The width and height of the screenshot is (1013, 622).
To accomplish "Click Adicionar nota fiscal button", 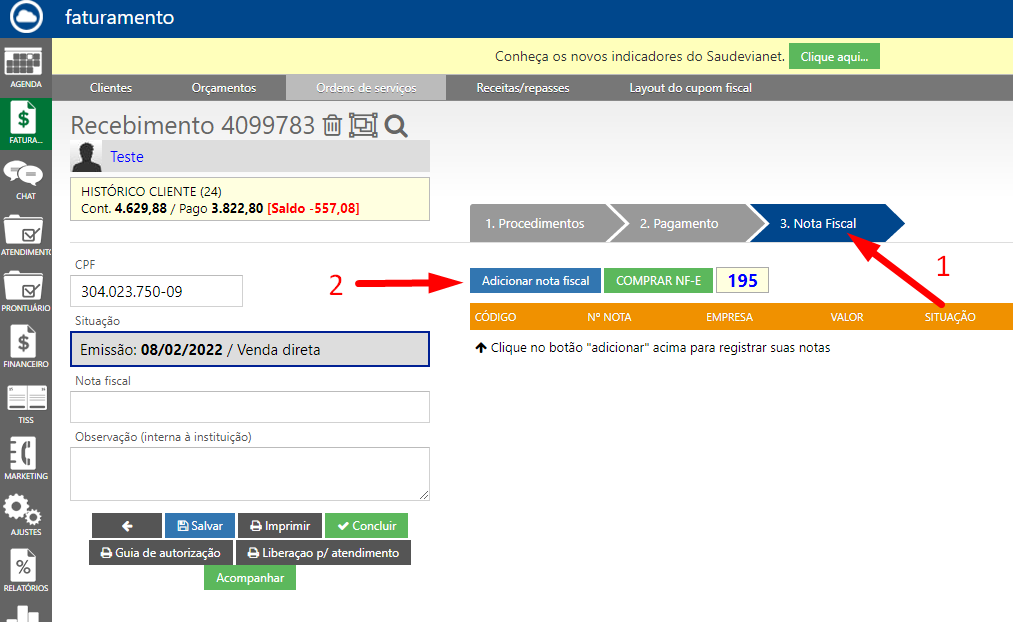I will (535, 281).
